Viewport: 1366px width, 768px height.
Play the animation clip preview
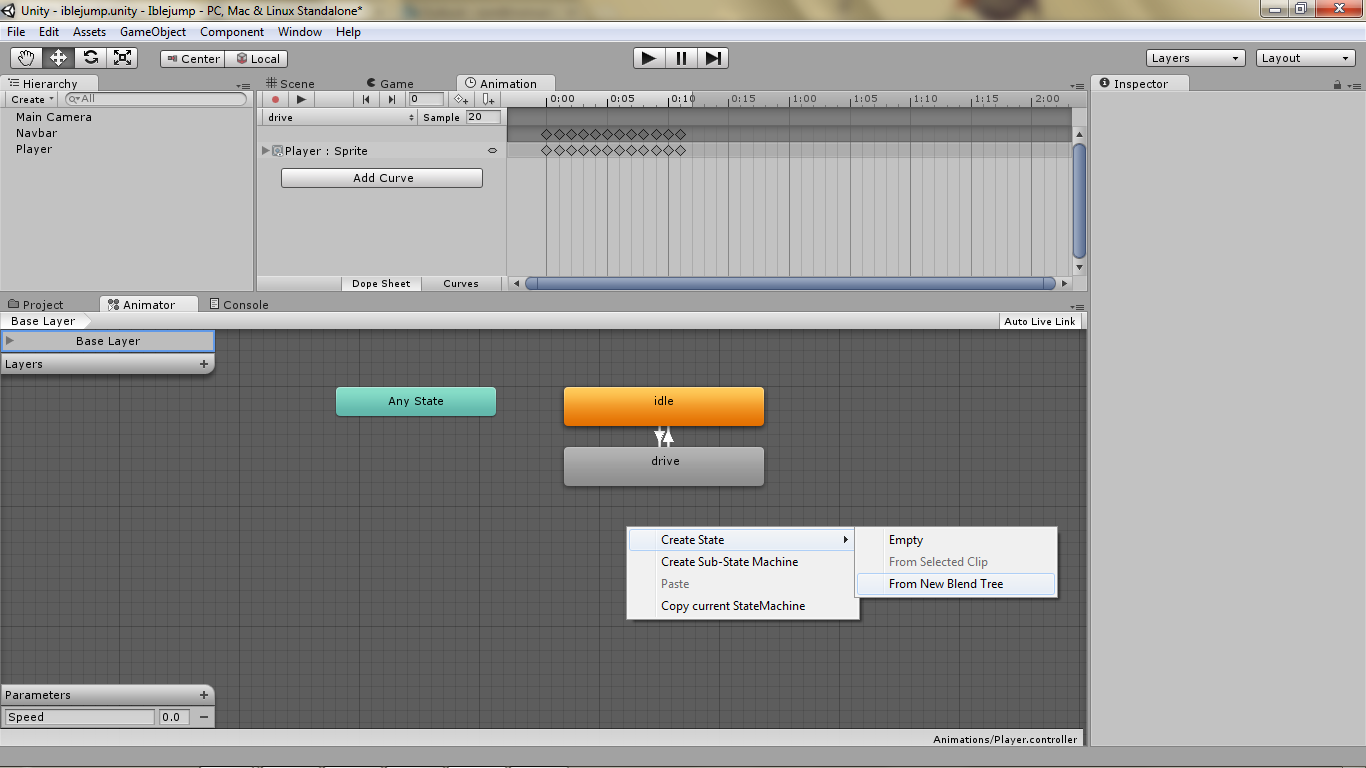[301, 99]
